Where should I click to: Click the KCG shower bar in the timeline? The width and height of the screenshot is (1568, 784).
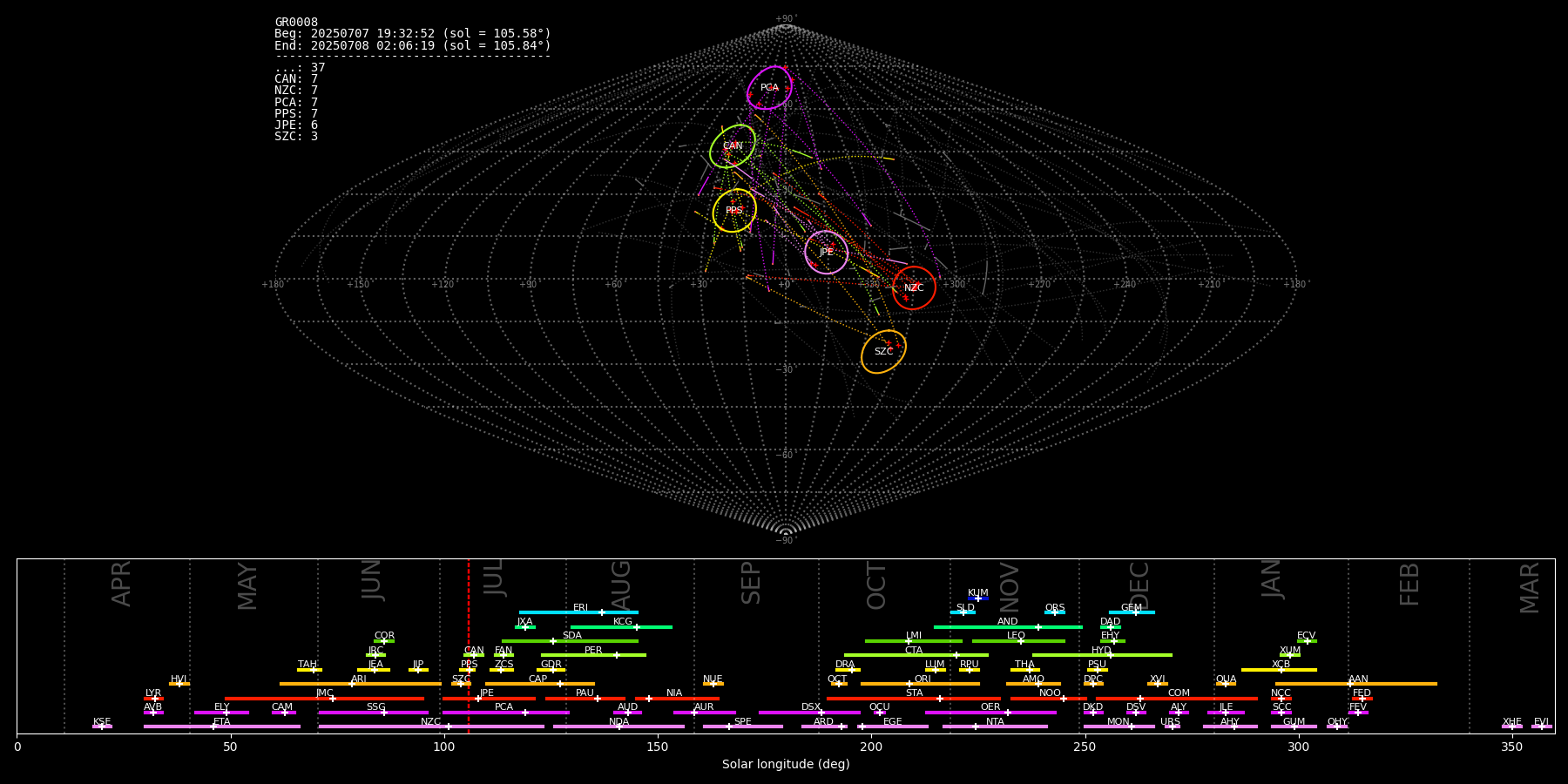621,626
